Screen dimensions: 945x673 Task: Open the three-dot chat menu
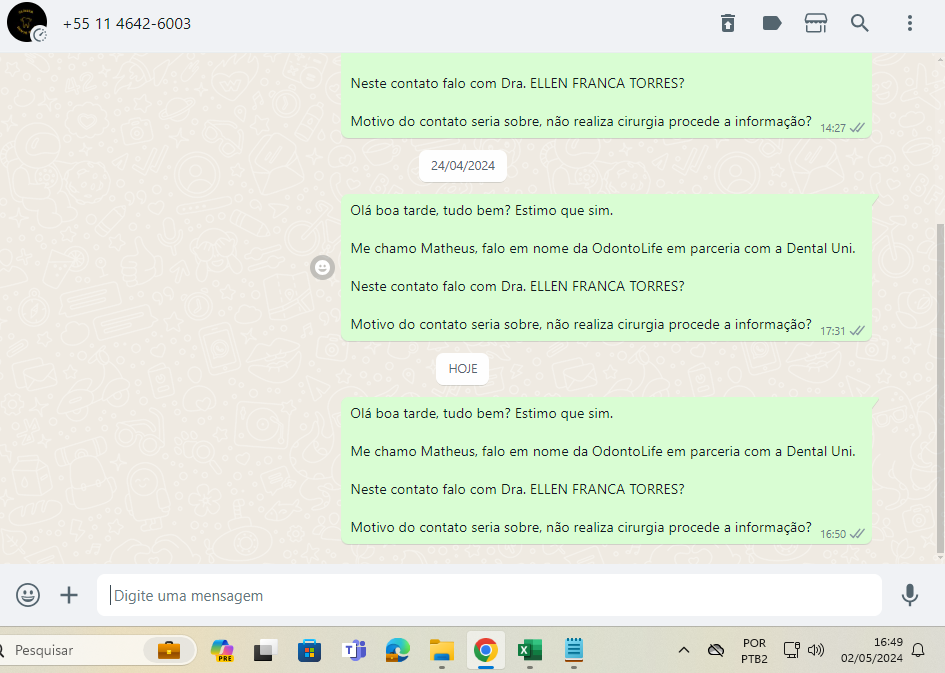909,23
